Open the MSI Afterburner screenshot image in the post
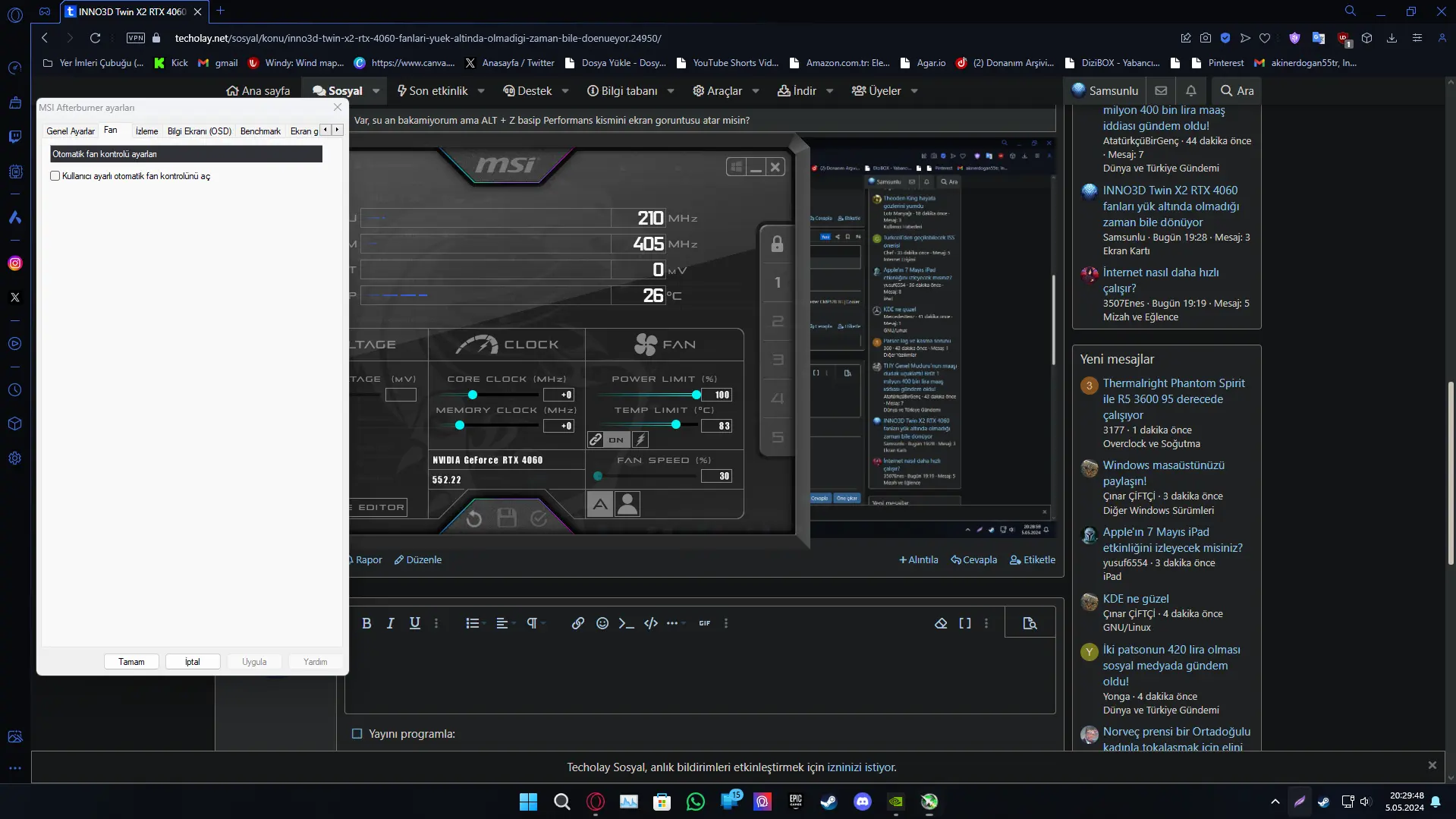The width and height of the screenshot is (1456, 819). coord(702,339)
